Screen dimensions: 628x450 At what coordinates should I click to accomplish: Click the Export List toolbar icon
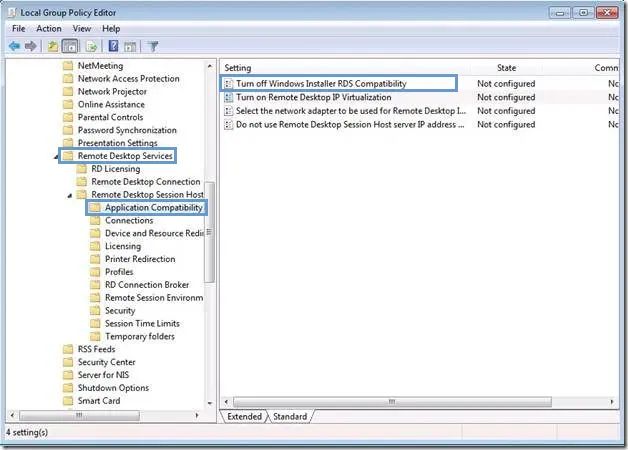click(x=91, y=46)
